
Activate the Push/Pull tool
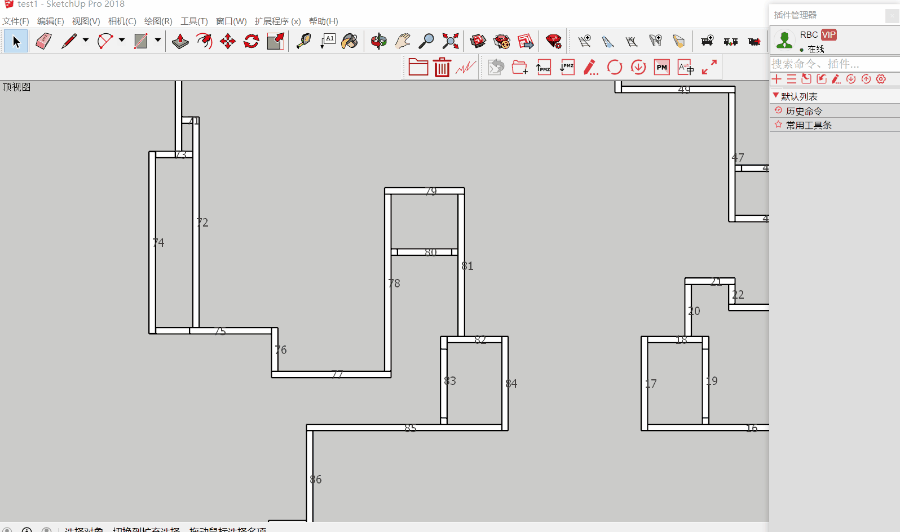pyautogui.click(x=180, y=41)
